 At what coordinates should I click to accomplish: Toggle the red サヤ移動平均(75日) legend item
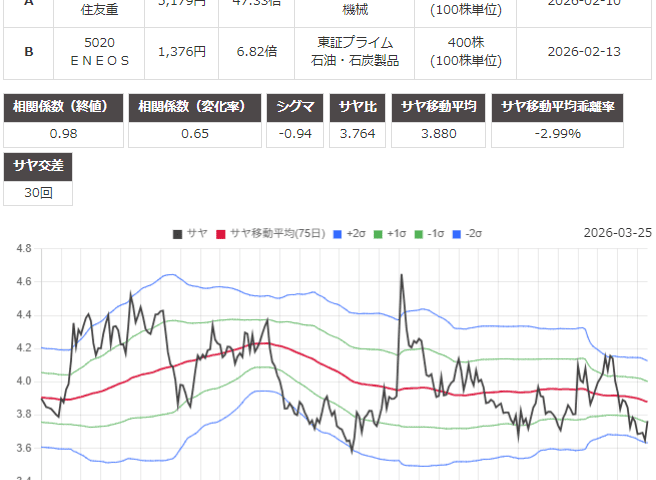270,233
